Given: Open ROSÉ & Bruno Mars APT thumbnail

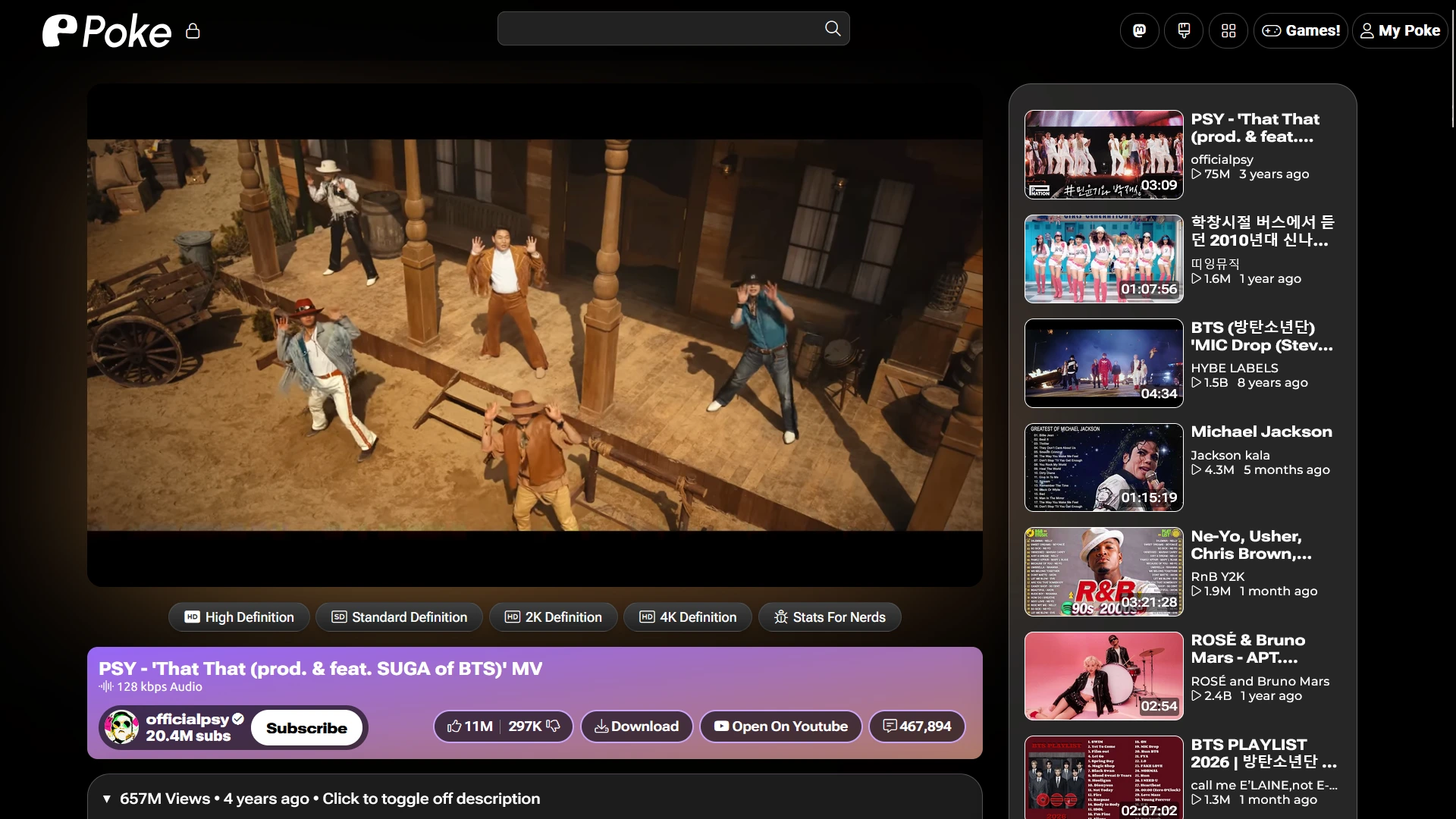Looking at the screenshot, I should coord(1103,676).
